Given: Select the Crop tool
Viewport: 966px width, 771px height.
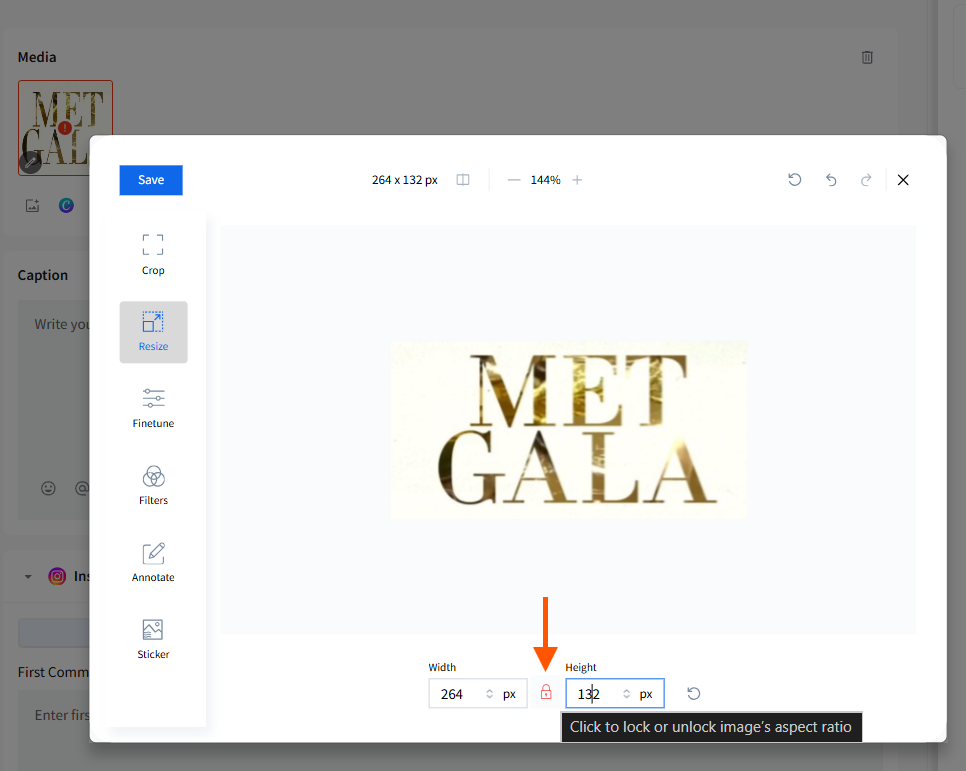Looking at the screenshot, I should point(153,255).
